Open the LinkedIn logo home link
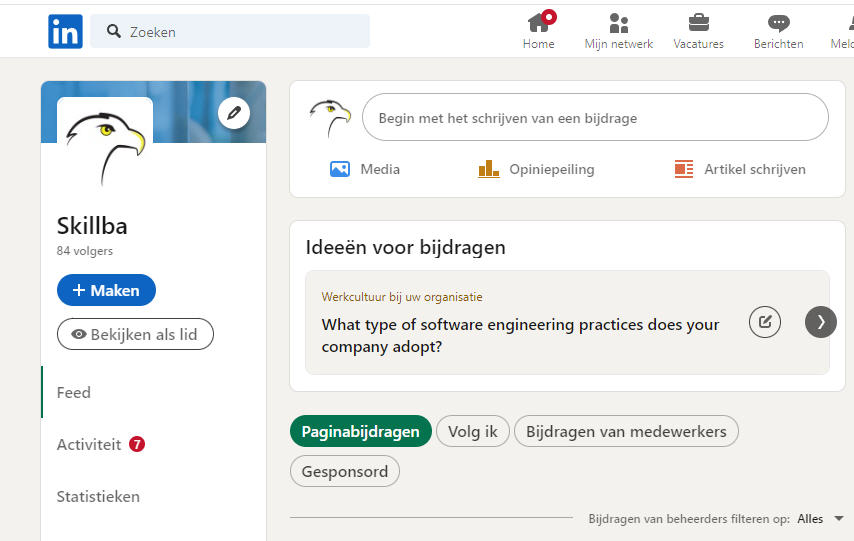Screen dimensions: 854x541 tap(65, 32)
